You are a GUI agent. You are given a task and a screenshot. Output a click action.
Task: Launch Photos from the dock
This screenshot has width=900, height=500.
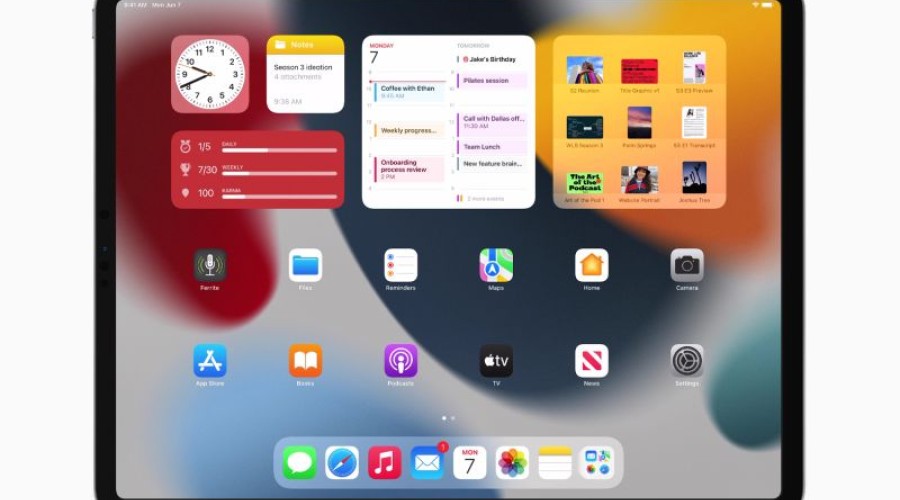click(512, 463)
